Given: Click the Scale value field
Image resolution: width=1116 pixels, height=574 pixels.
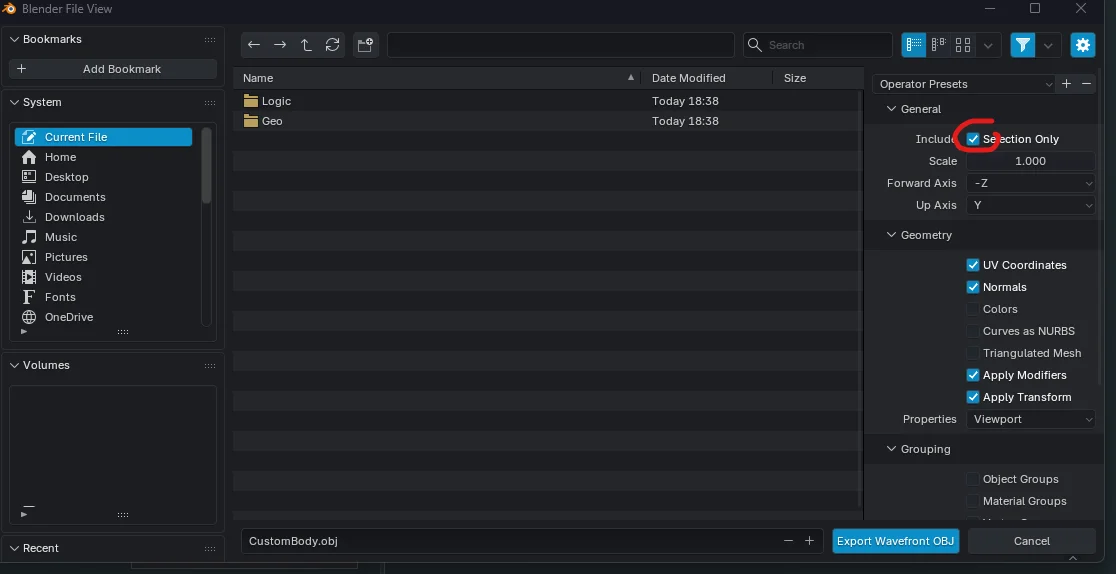Looking at the screenshot, I should 1031,161.
